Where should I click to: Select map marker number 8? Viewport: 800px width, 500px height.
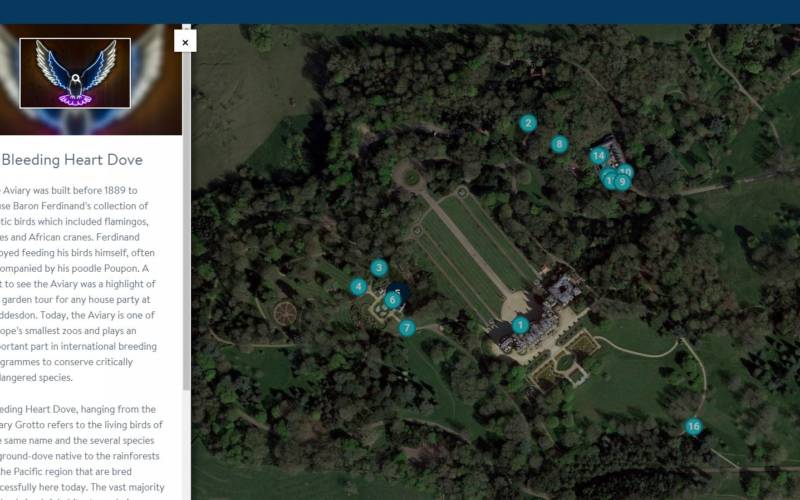(559, 144)
